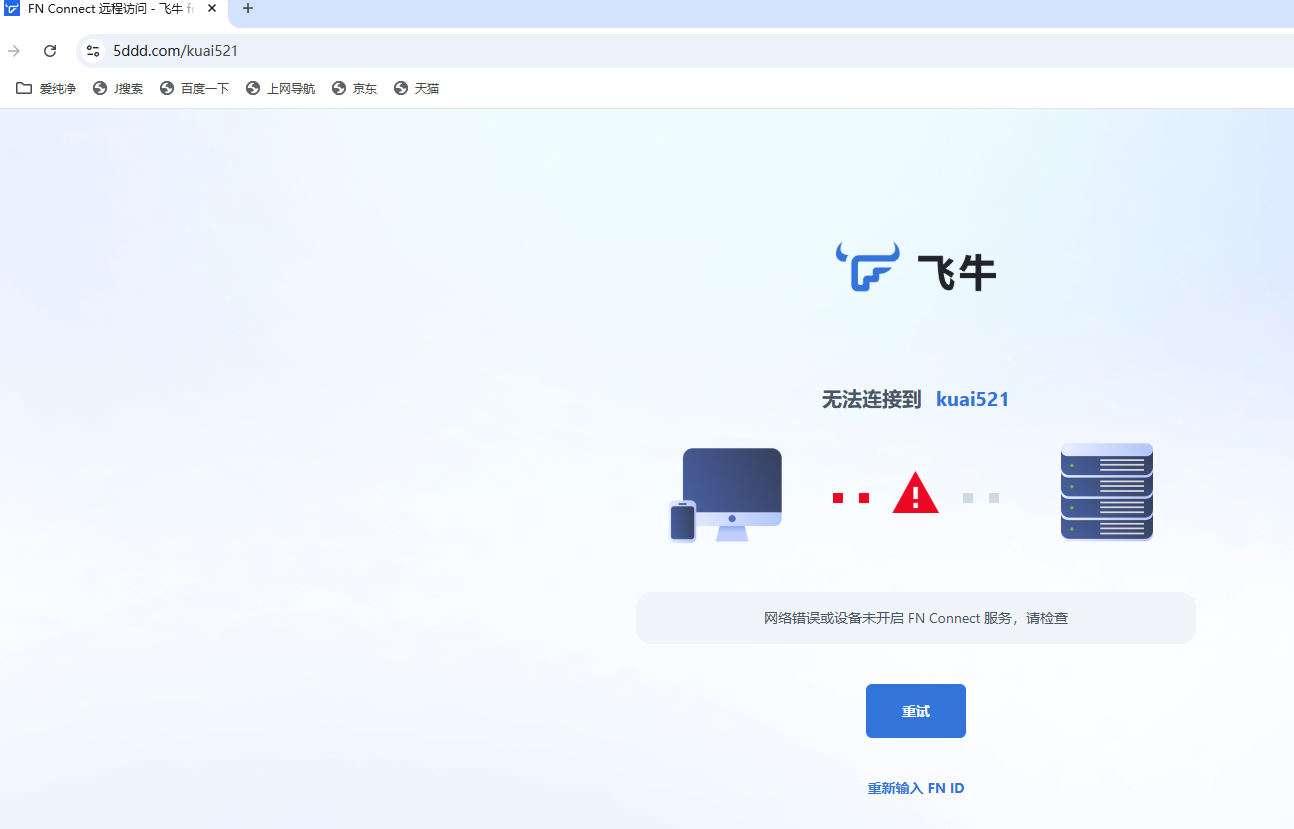Image resolution: width=1294 pixels, height=829 pixels.
Task: Open the 京东 bookmark
Action: tap(355, 88)
